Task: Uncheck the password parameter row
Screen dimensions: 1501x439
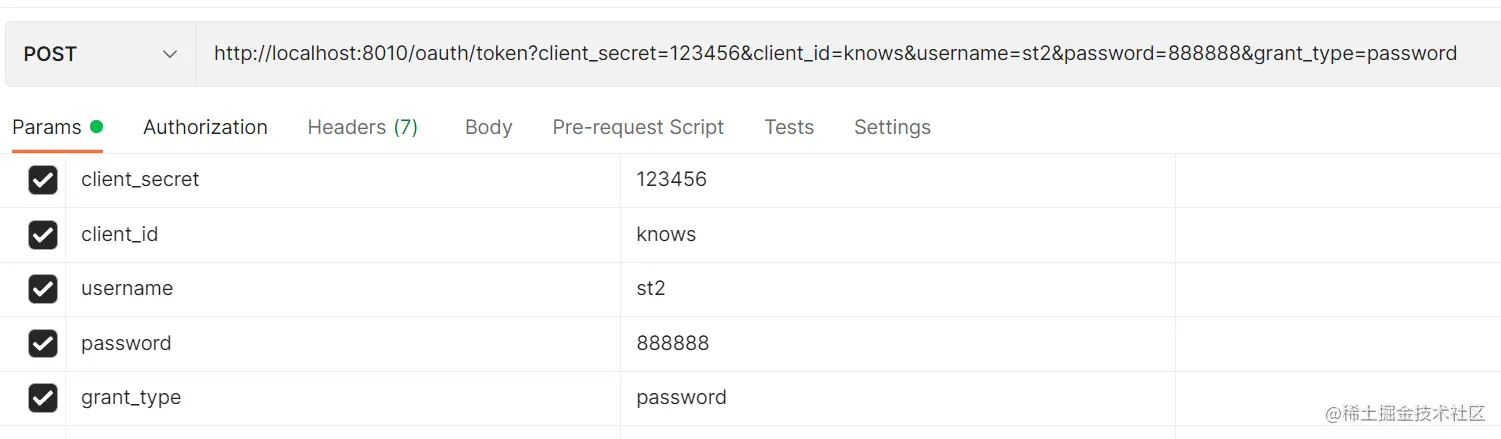Action: click(x=43, y=344)
